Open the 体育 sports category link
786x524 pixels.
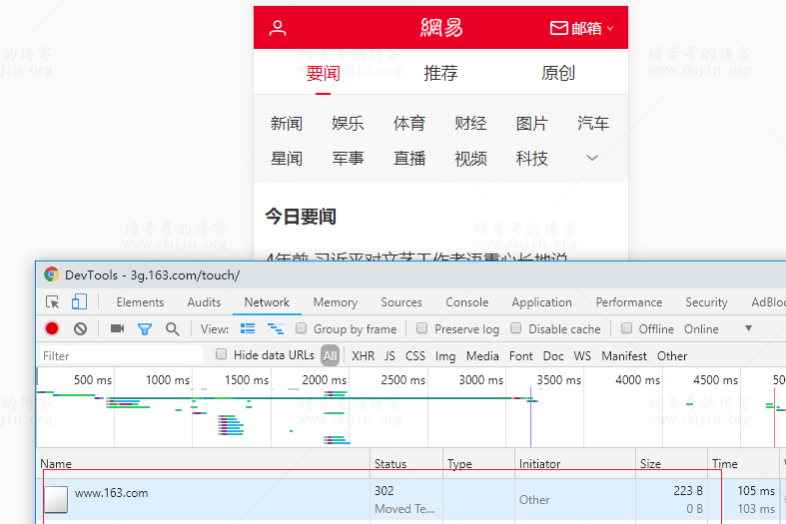[409, 123]
